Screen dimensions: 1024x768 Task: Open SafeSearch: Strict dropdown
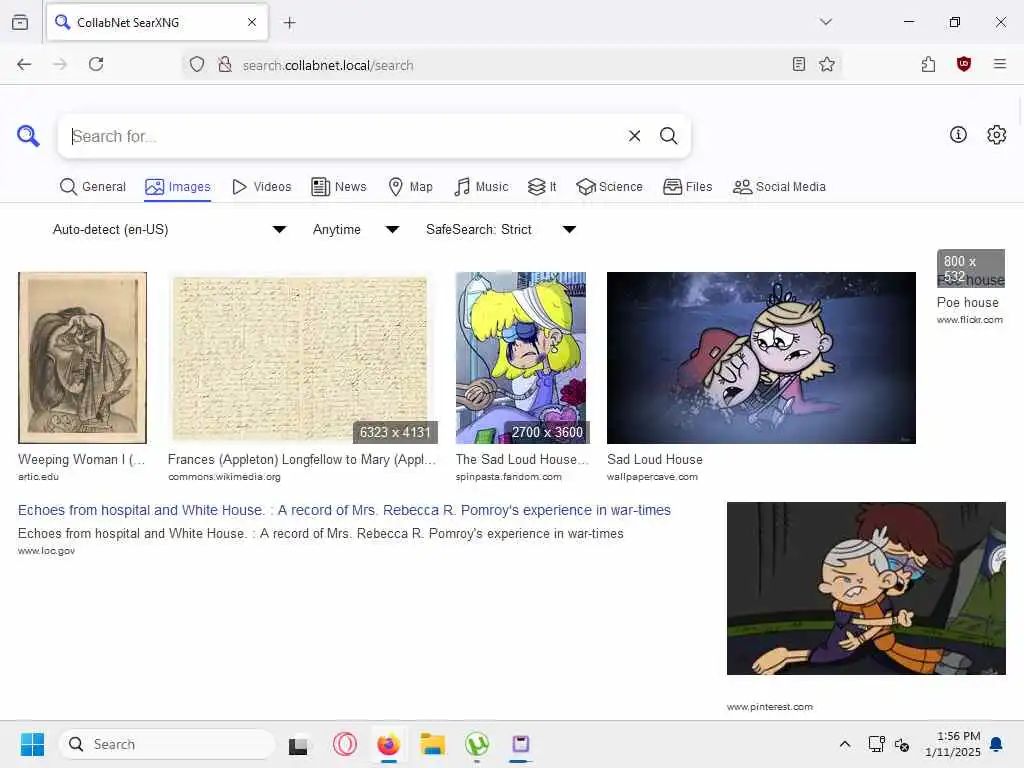[x=501, y=229]
